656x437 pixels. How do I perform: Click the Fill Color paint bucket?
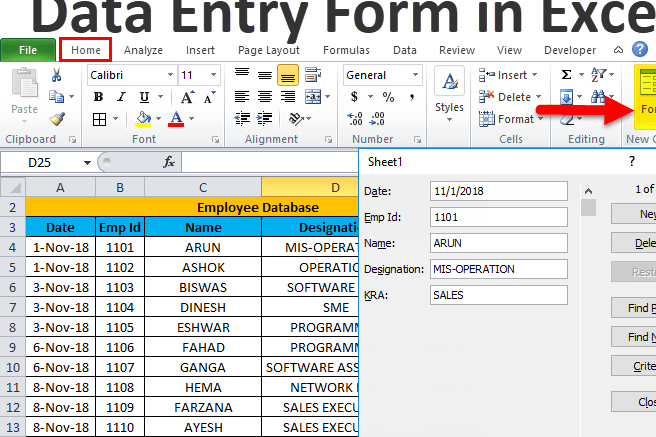(x=143, y=119)
